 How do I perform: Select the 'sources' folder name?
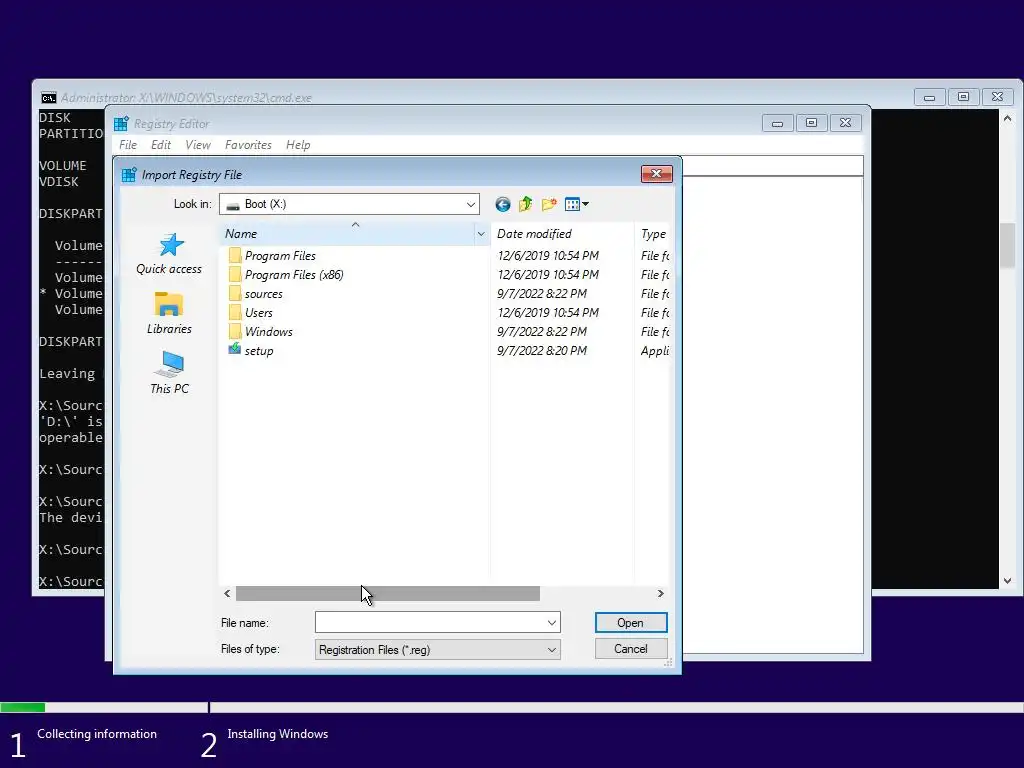coord(264,294)
